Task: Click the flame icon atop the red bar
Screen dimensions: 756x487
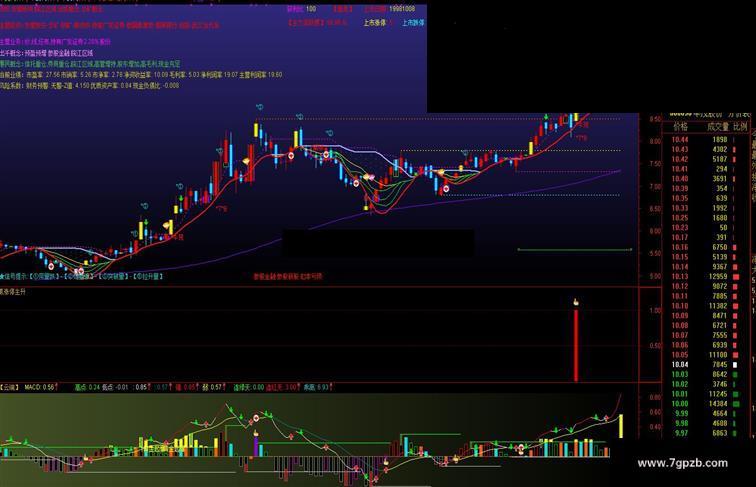Action: click(x=576, y=302)
